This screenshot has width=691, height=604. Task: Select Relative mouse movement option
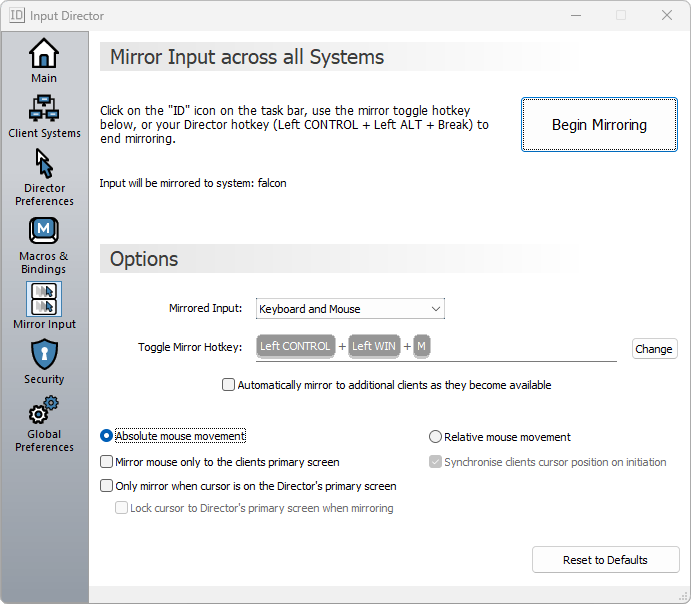(435, 437)
